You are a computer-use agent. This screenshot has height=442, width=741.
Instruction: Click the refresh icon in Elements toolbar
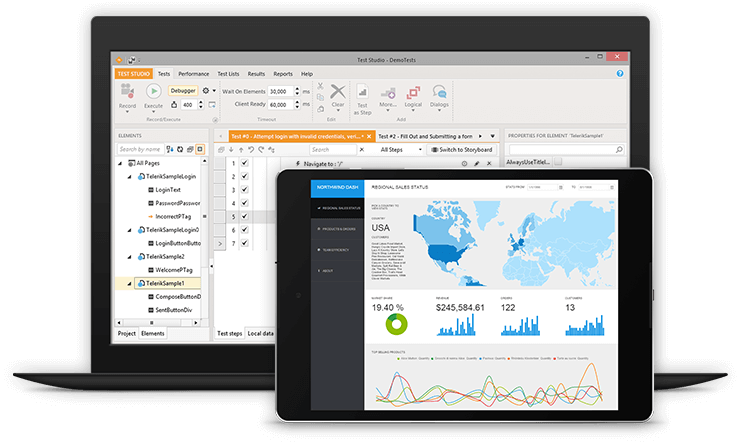coord(180,149)
